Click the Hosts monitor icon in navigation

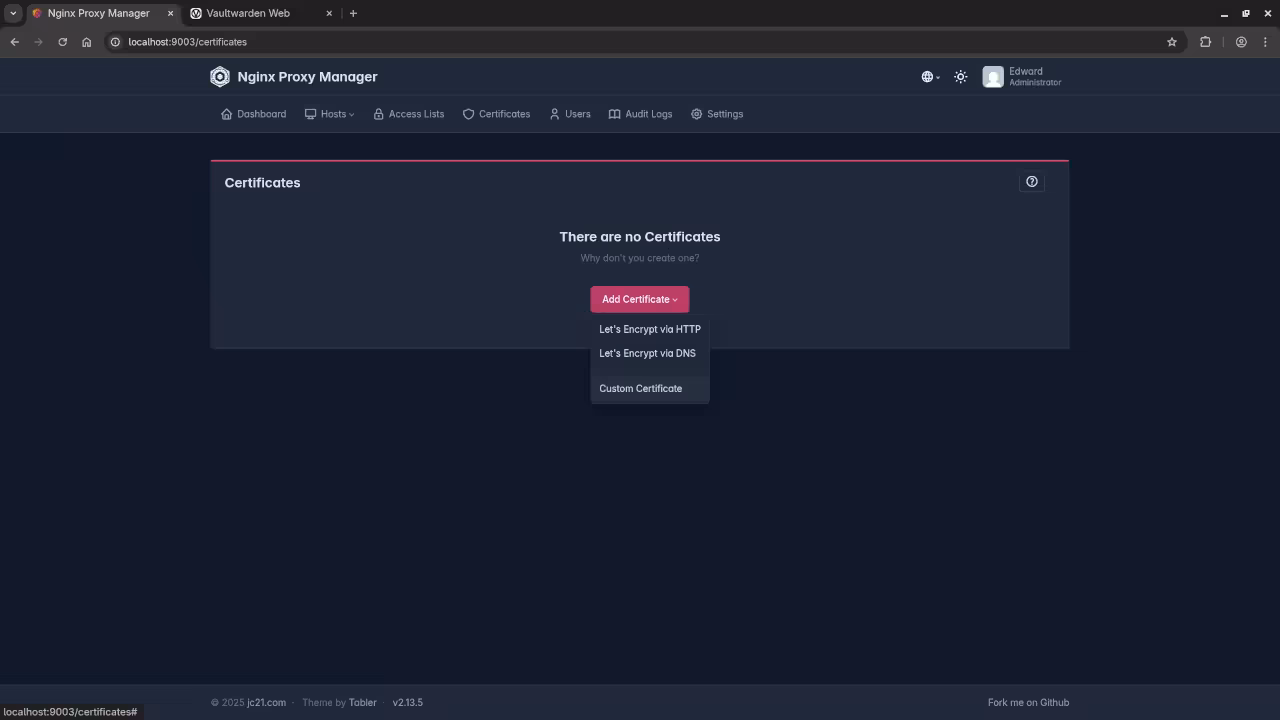311,113
